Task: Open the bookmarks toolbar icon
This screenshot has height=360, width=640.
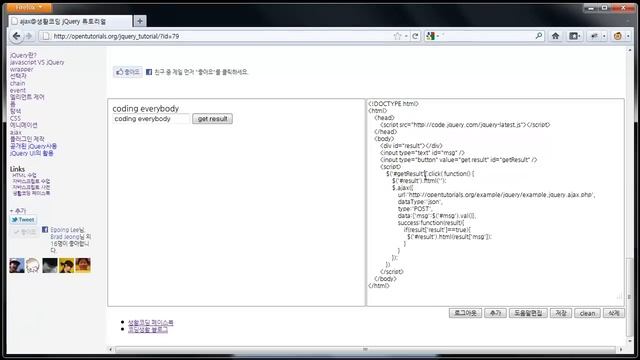Action: point(574,36)
